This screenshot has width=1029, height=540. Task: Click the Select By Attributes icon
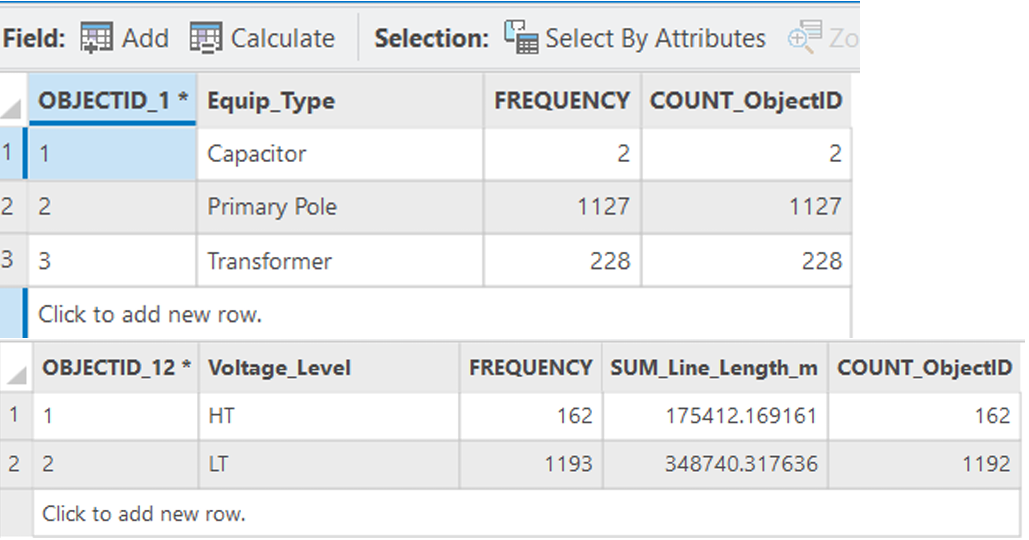point(521,37)
